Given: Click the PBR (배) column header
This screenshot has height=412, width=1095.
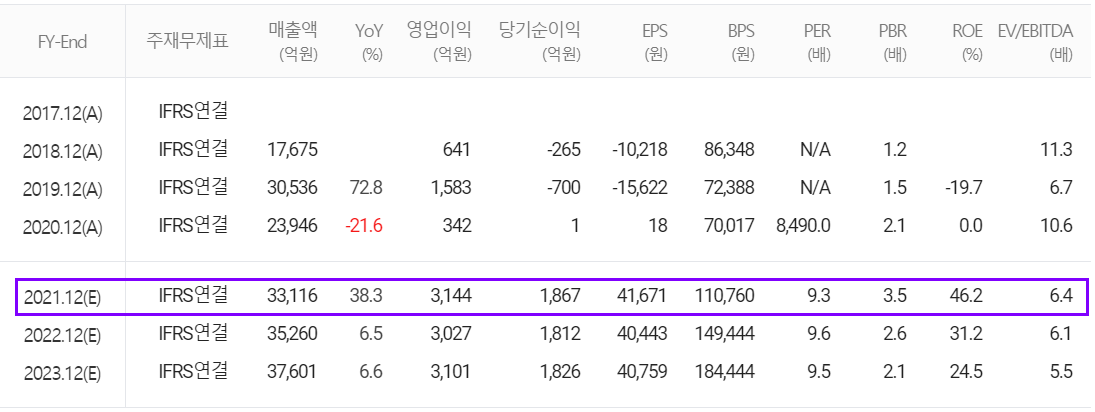Looking at the screenshot, I should click(892, 41).
